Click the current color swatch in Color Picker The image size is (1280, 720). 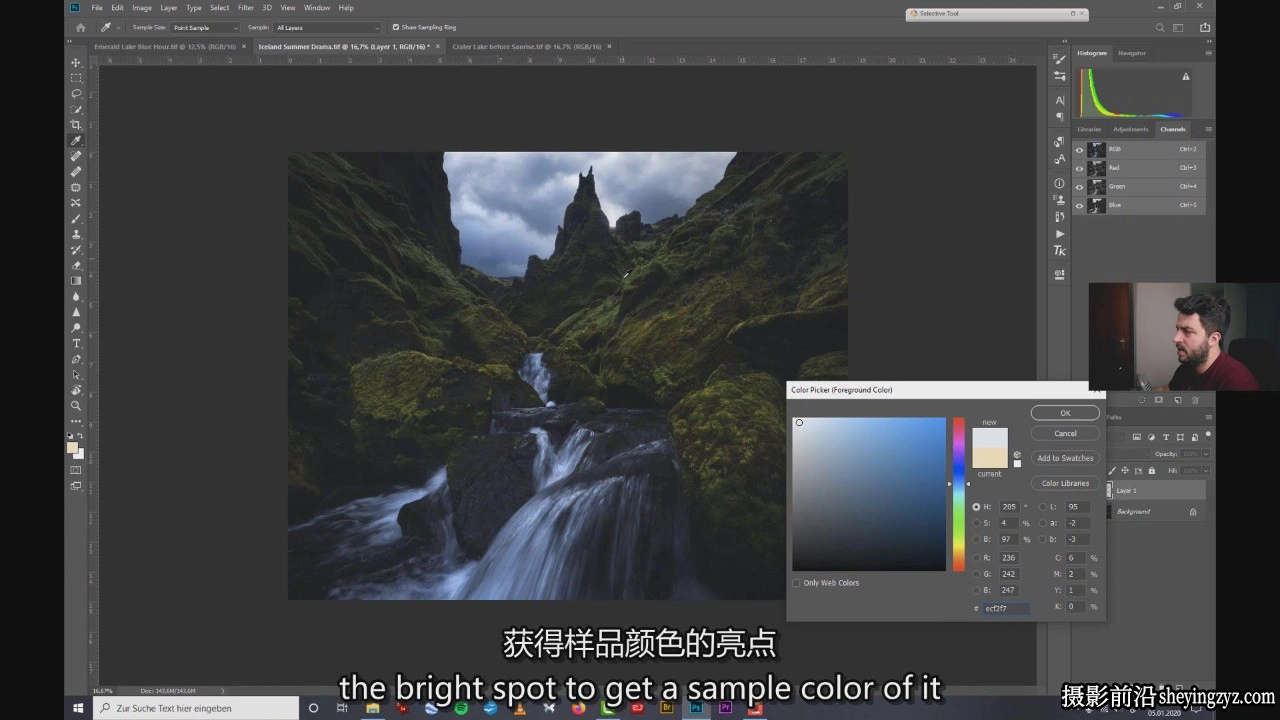coord(990,458)
